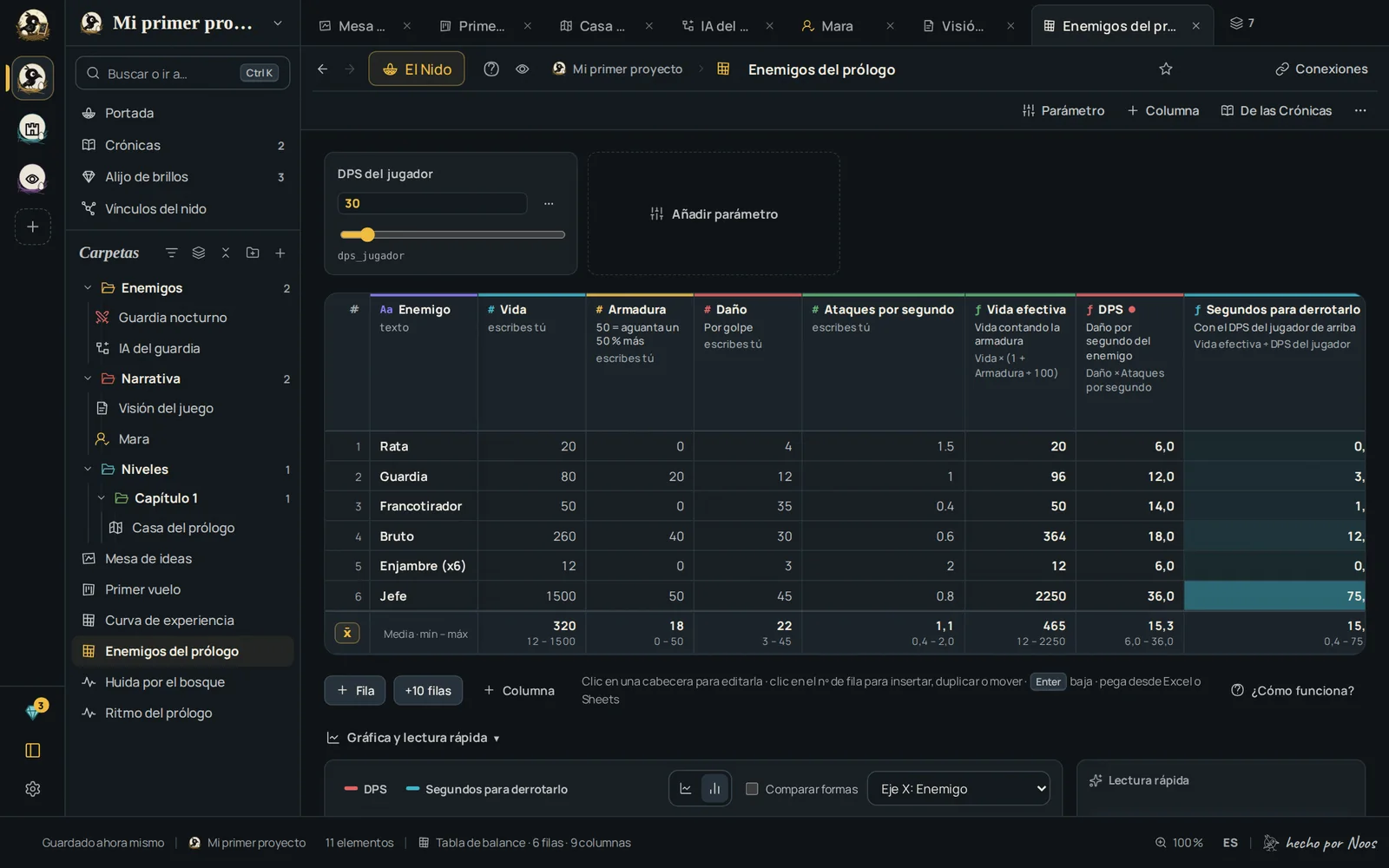Click the layers stack icon in Carpetas
The image size is (1389, 868).
(x=199, y=253)
